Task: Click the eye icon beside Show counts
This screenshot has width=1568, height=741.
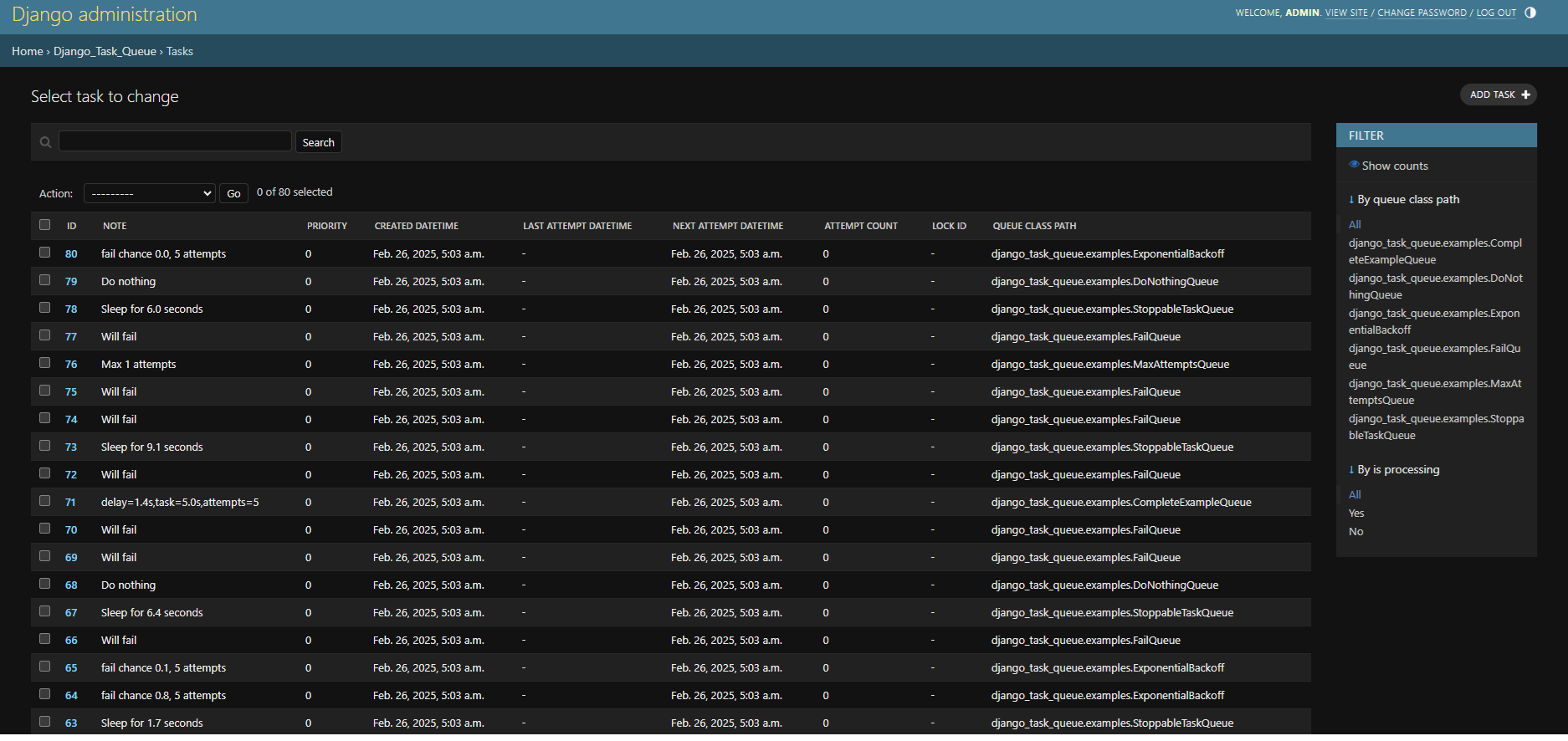Action: [x=1354, y=165]
